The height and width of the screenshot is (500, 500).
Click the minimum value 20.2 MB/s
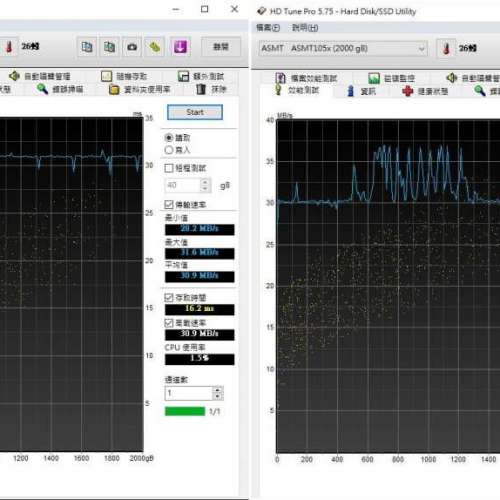199,229
